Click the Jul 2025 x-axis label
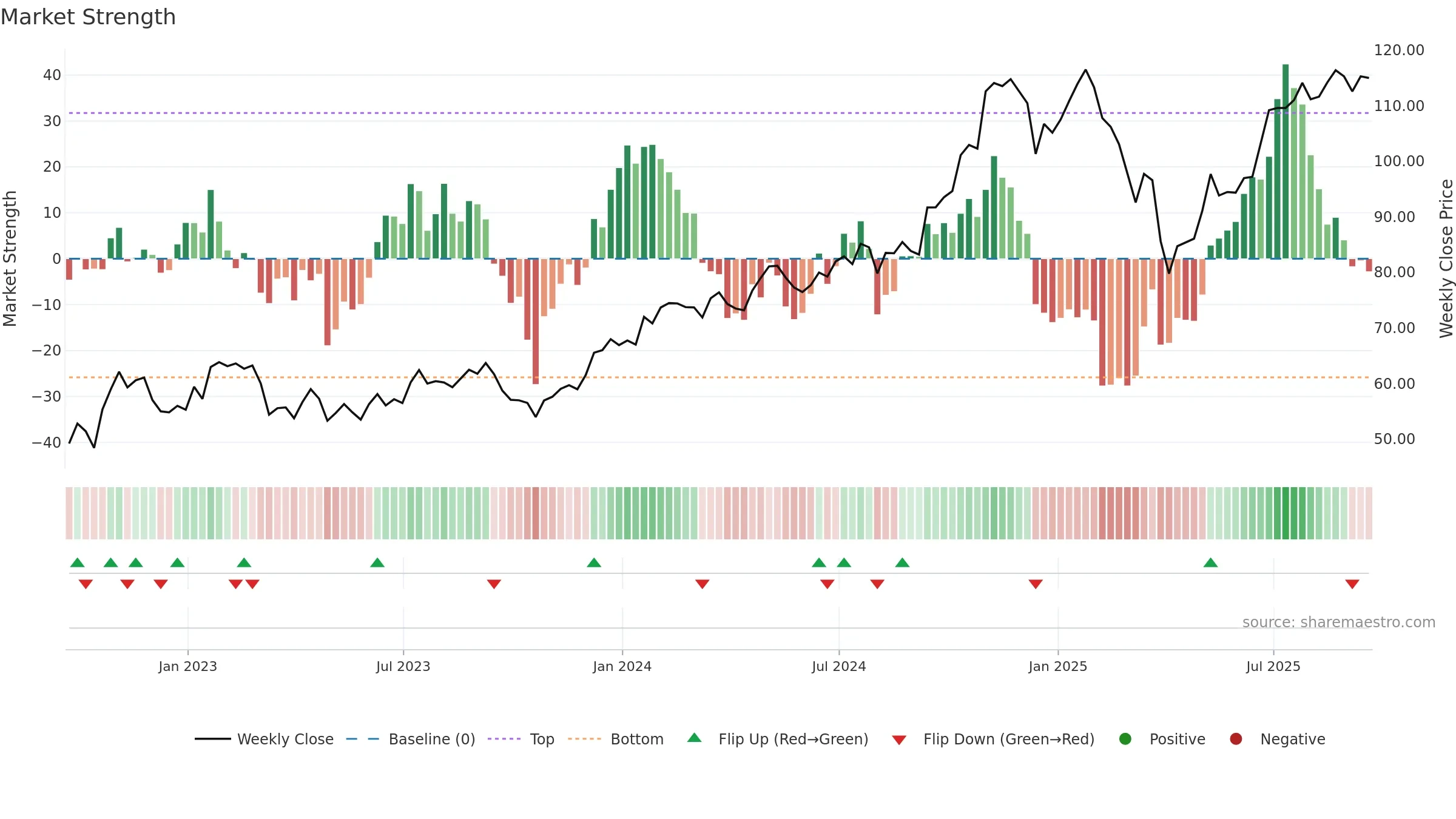This screenshot has height=819, width=1456. pyautogui.click(x=1273, y=666)
